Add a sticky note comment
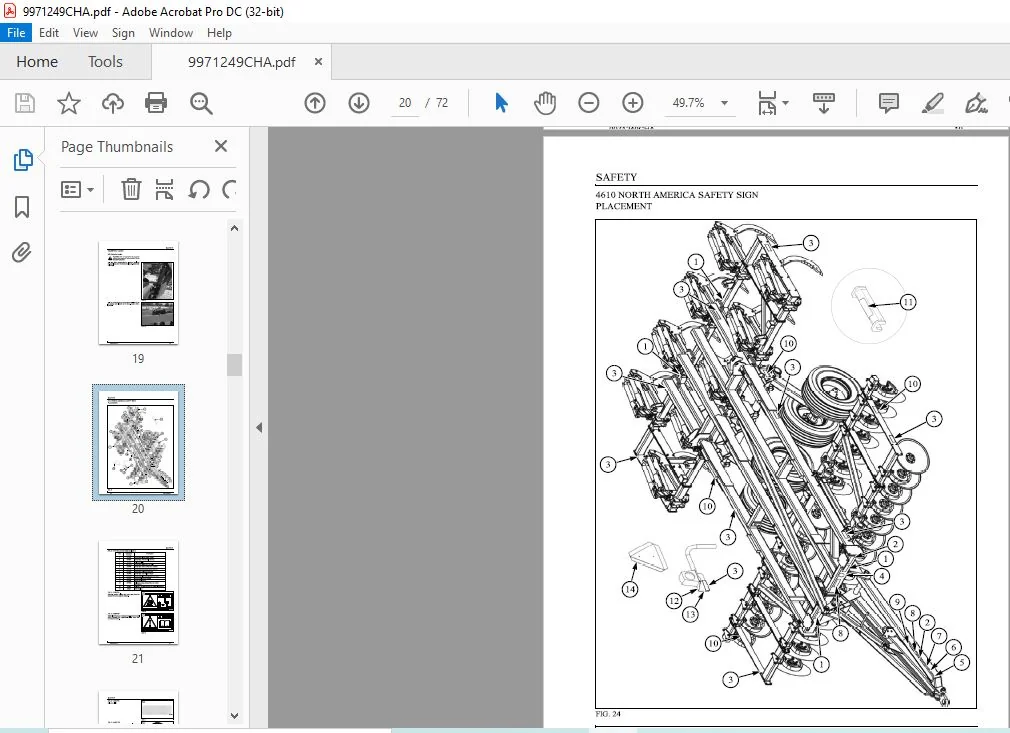 pos(888,103)
